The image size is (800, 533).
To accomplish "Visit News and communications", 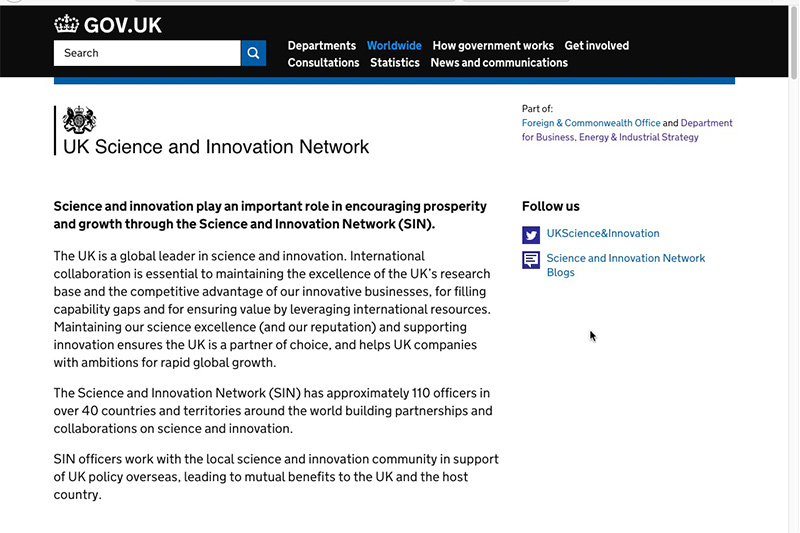I will 499,63.
